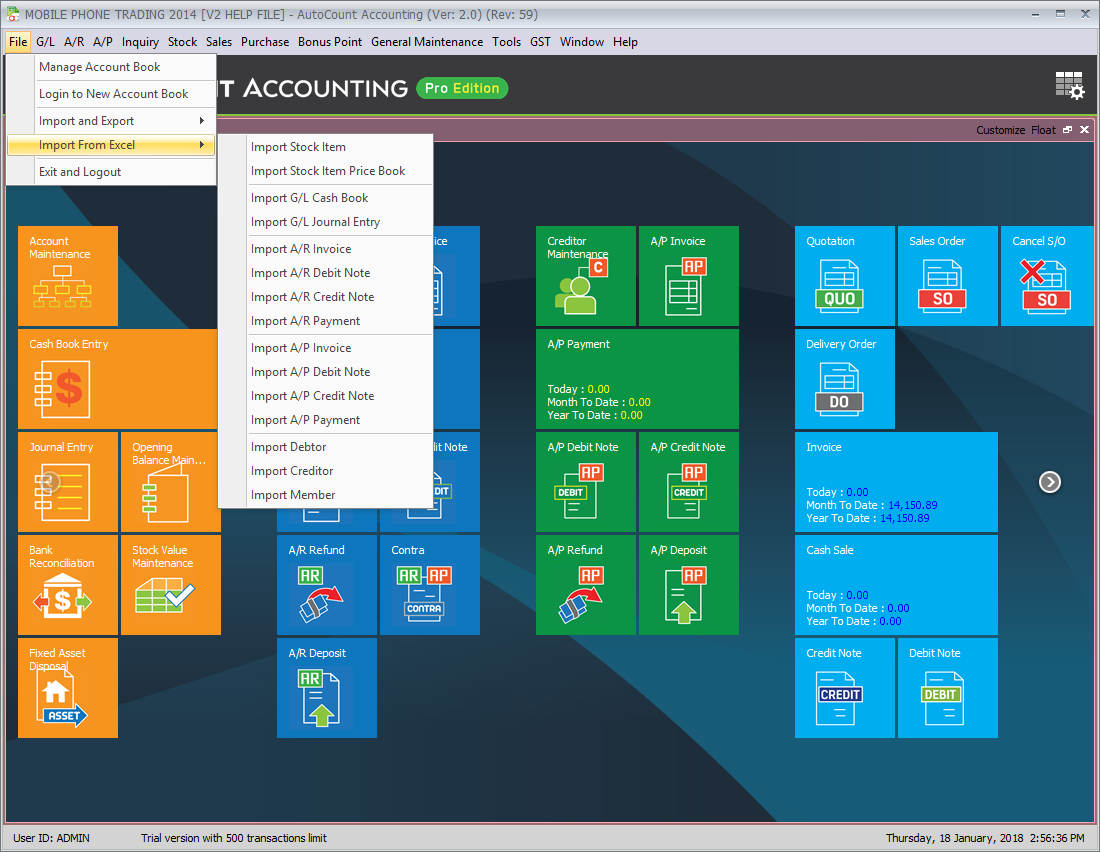
Task: Choose Import A/R Credit Note
Action: click(326, 297)
